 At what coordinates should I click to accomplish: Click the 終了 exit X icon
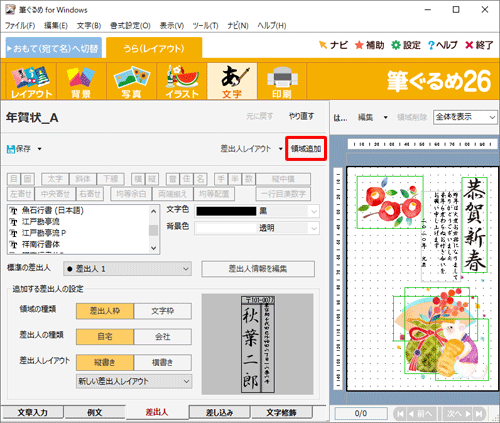479,45
